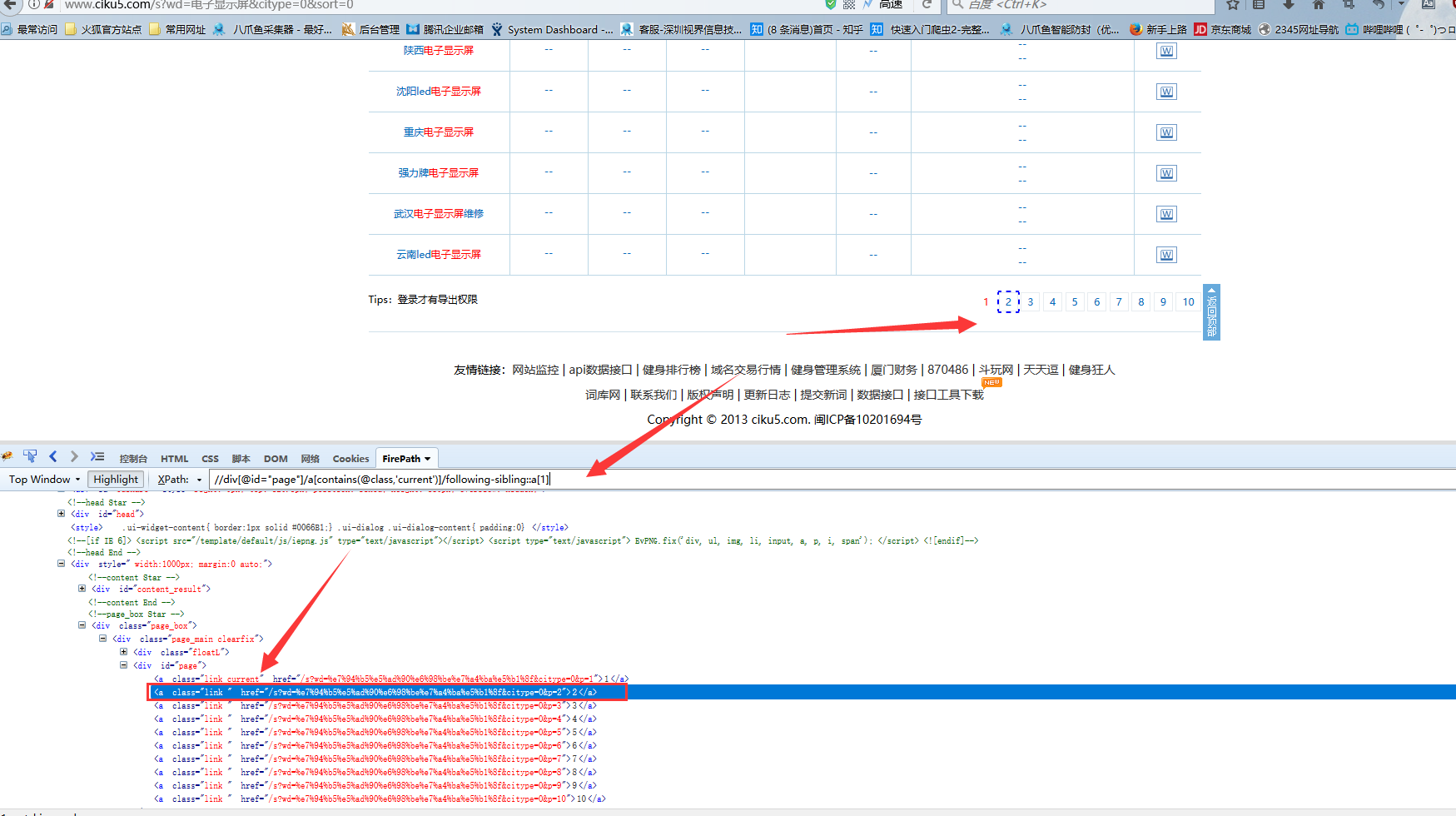
Task: Click Word export icon for 武汉电子显示屏维修 row
Action: pos(1166,214)
